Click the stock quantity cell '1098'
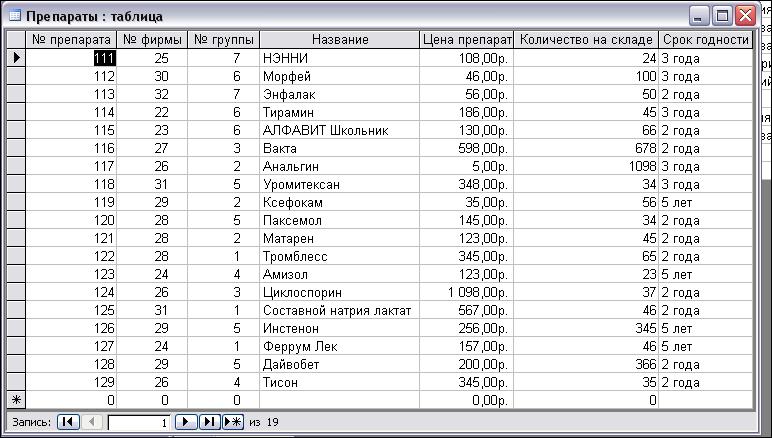This screenshot has width=772, height=438. (586, 166)
